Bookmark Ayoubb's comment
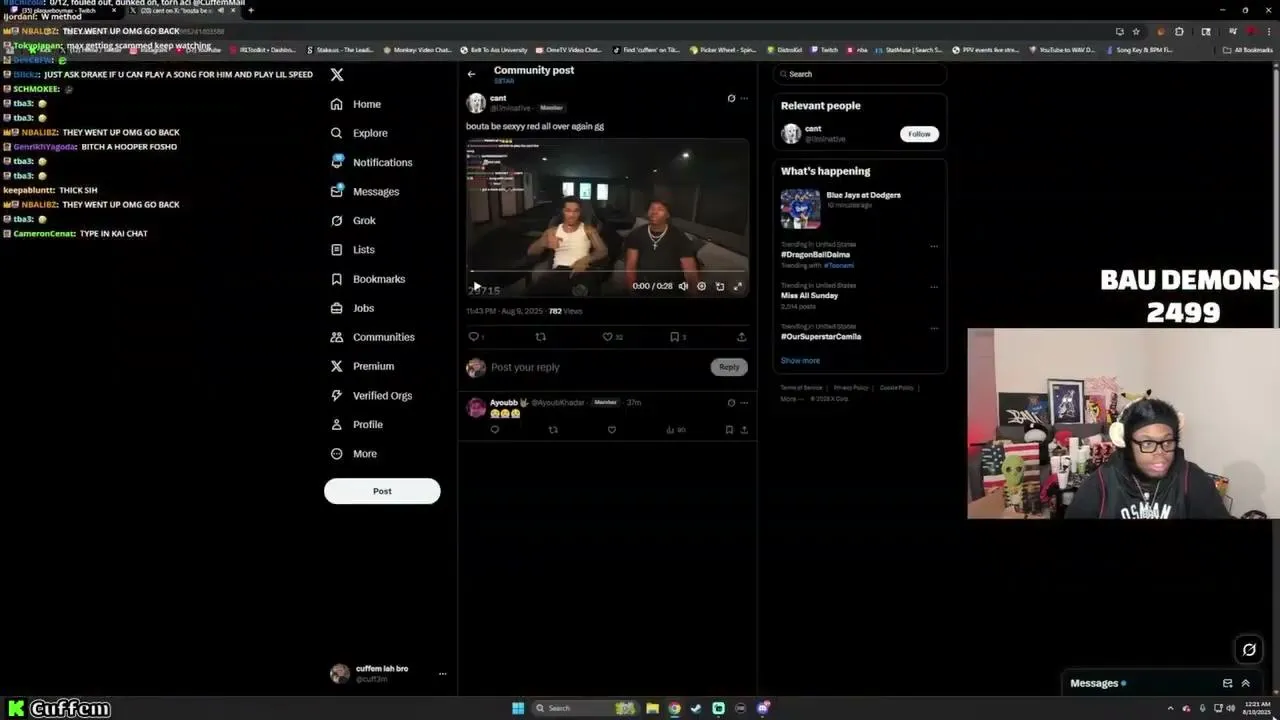Viewport: 1280px width, 720px height. pyautogui.click(x=729, y=430)
